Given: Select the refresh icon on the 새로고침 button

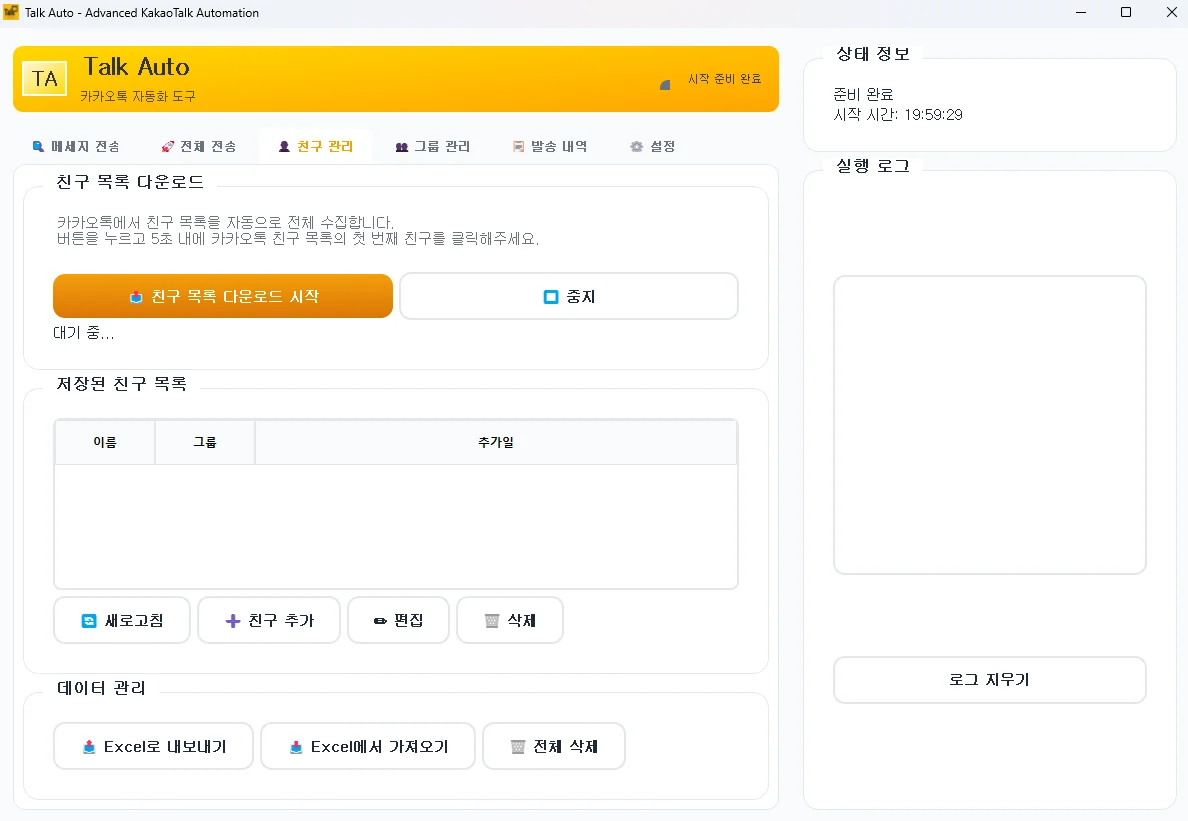Looking at the screenshot, I should tap(91, 620).
